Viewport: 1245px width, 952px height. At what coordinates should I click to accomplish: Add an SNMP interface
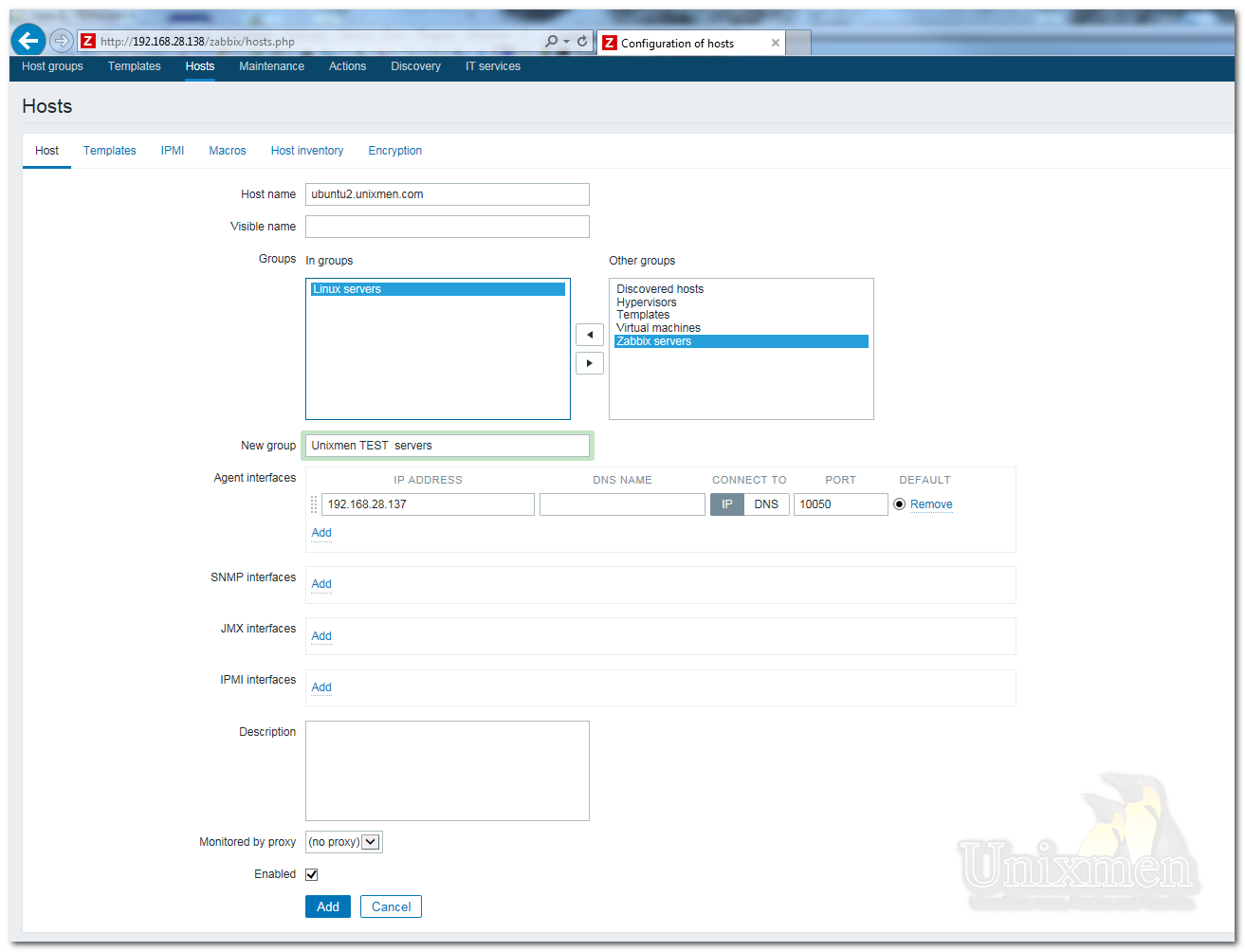[321, 584]
